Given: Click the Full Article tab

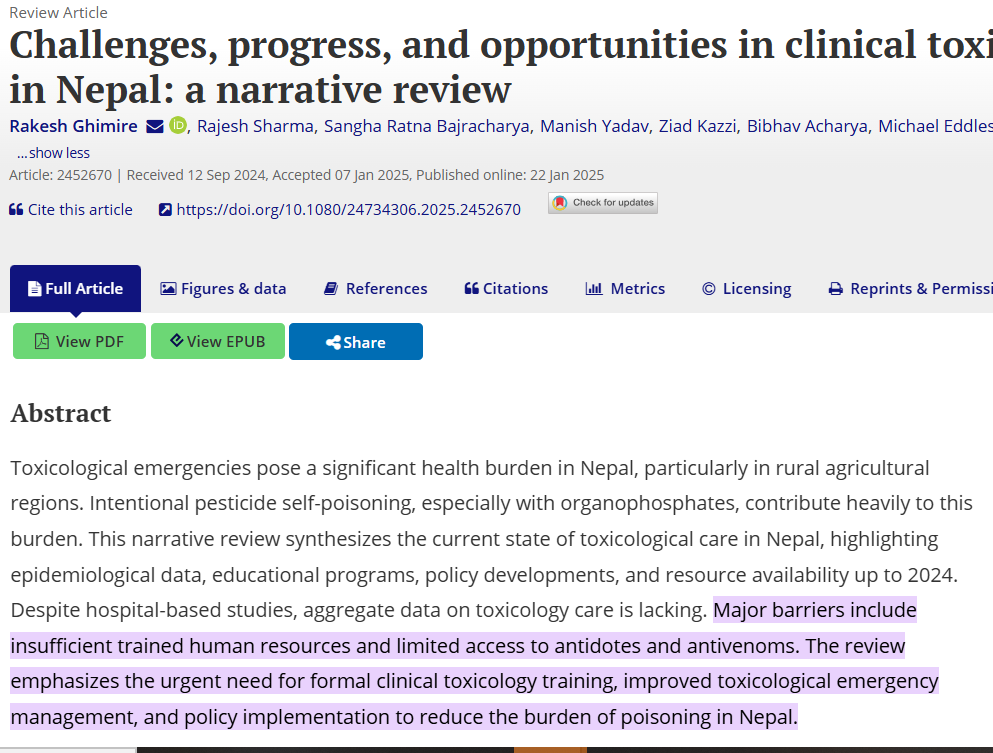Looking at the screenshot, I should point(75,289).
